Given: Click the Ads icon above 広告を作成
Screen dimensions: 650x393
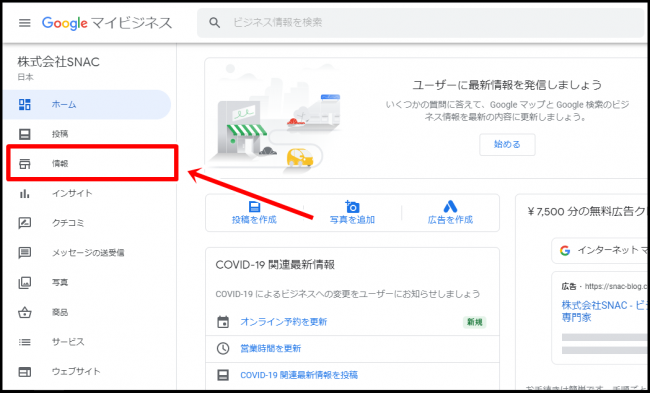Looking at the screenshot, I should (x=450, y=206).
